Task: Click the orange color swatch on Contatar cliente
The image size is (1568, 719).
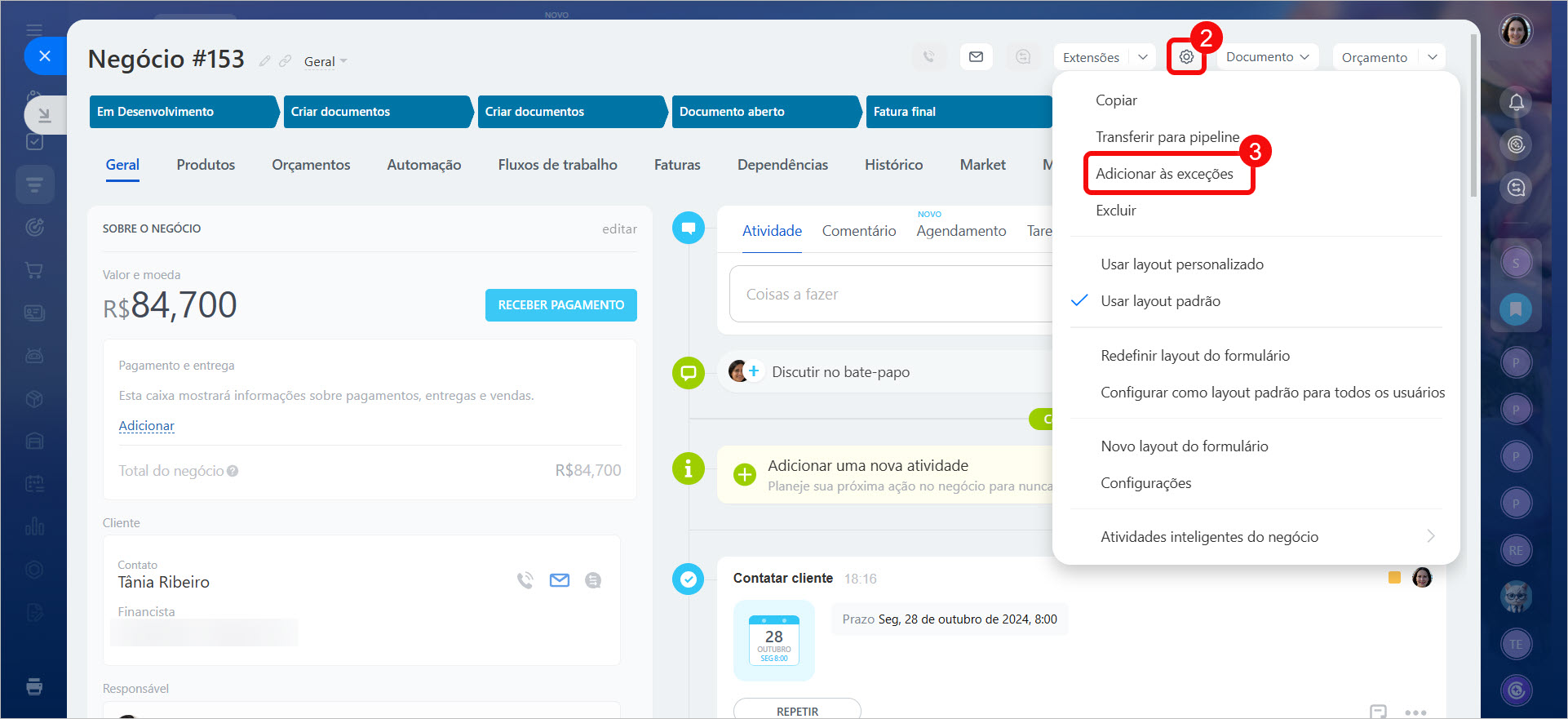Action: point(1394,578)
